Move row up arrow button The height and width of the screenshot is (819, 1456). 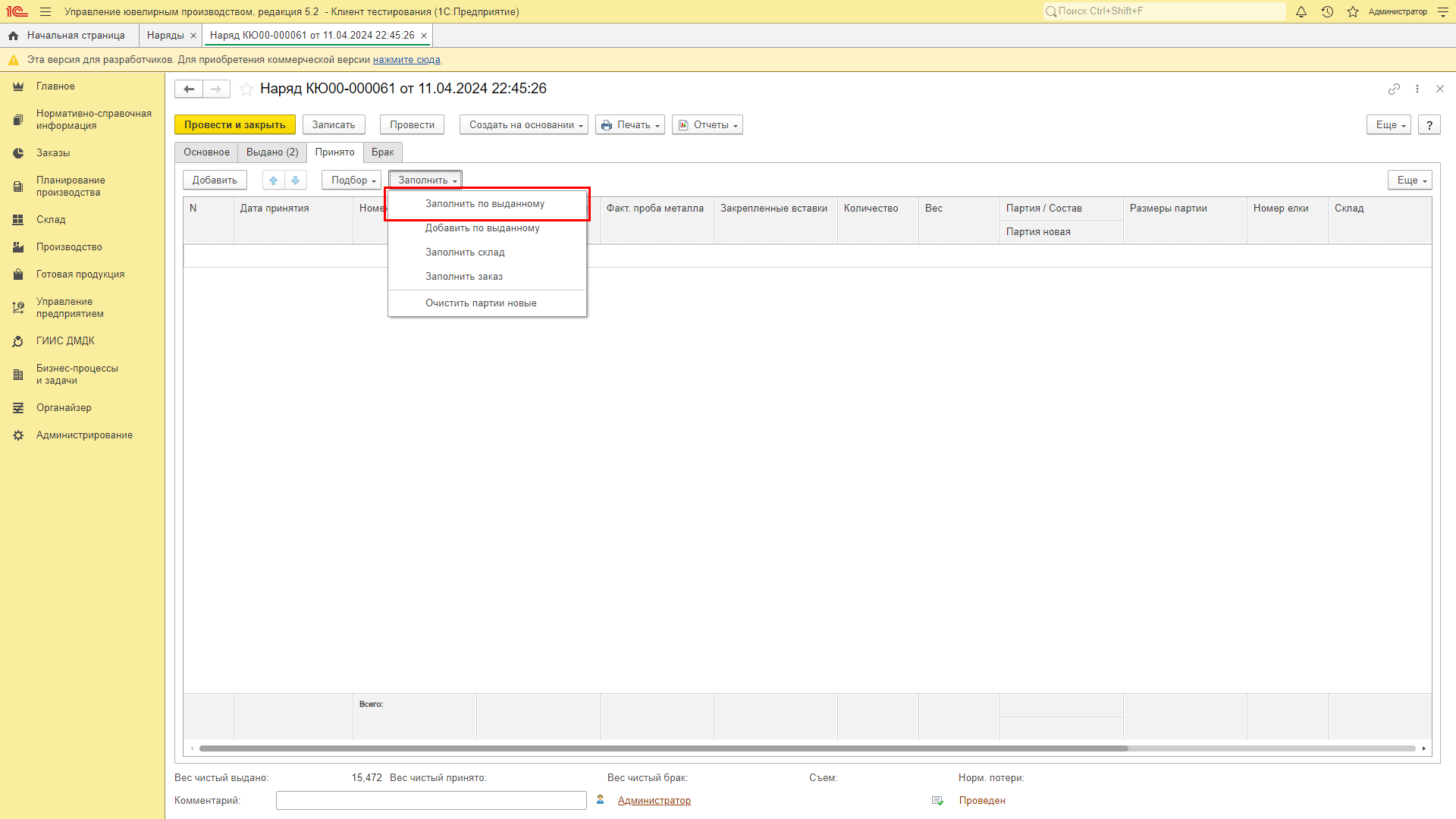[274, 180]
